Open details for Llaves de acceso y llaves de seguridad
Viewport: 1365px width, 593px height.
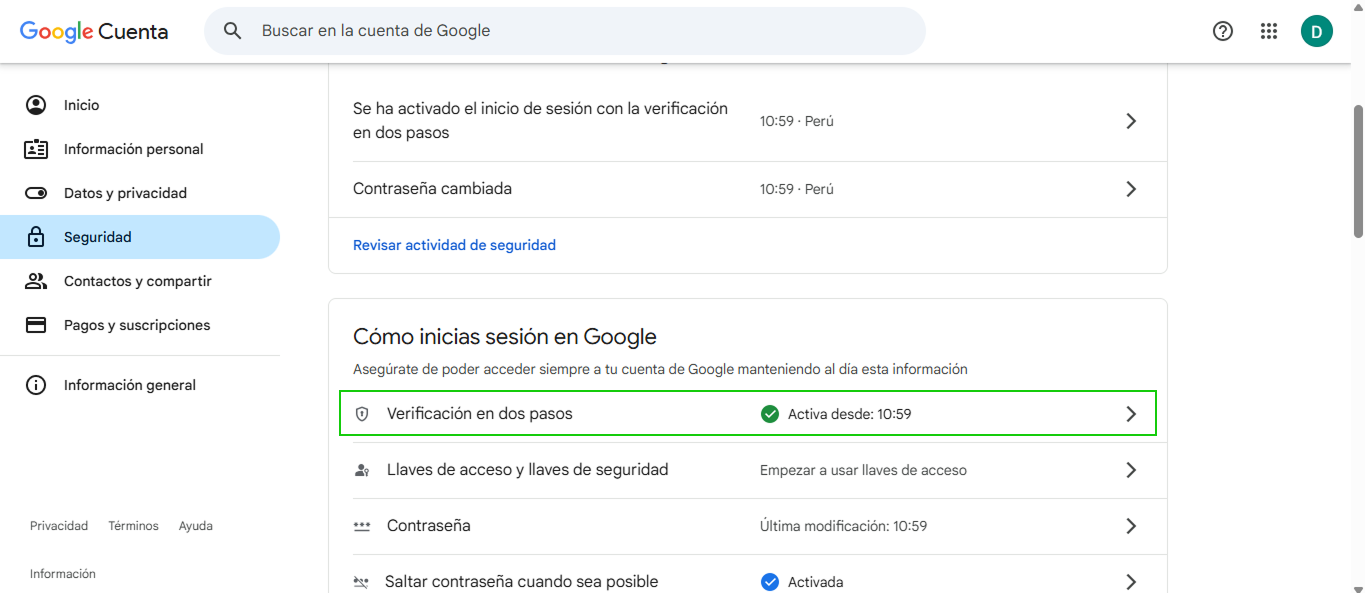[x=1131, y=469]
